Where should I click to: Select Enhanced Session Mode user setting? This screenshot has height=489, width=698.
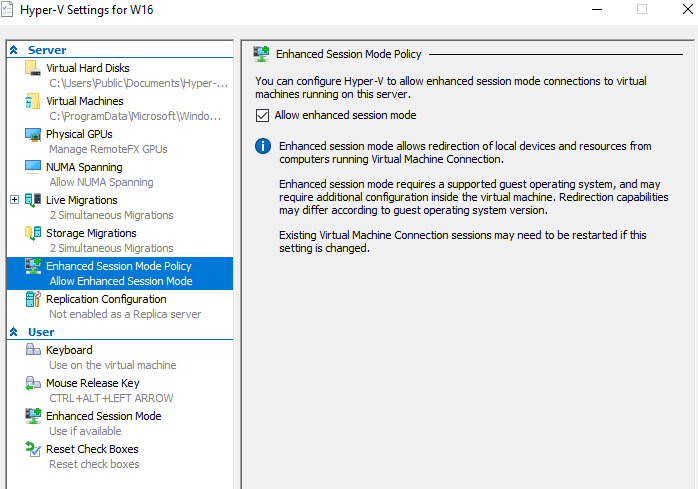point(103,416)
